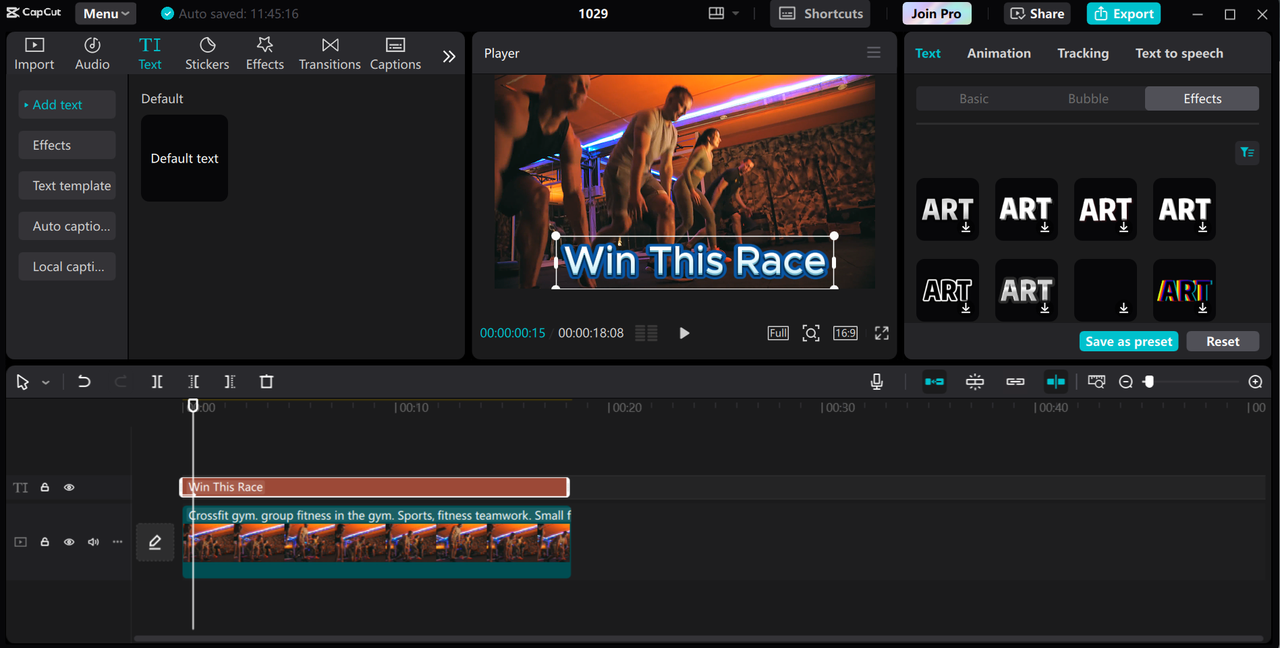Switch to the Tracking tab
The image size is (1280, 648).
tap(1083, 53)
